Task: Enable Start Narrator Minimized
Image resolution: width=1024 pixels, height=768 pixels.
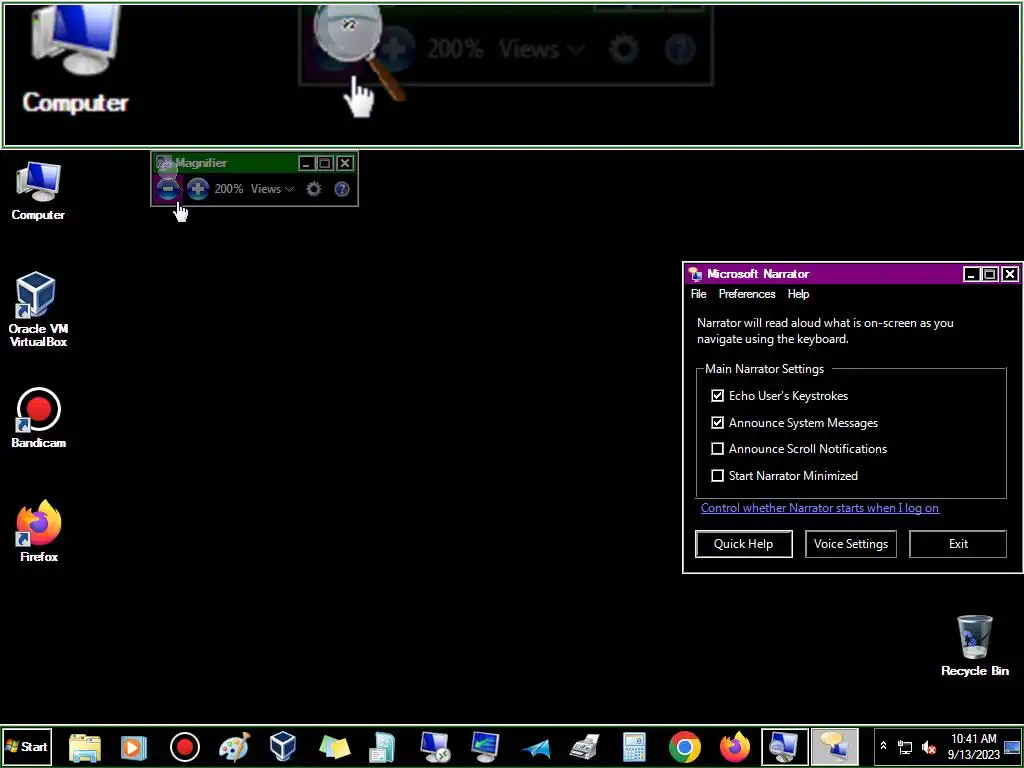Action: point(718,475)
